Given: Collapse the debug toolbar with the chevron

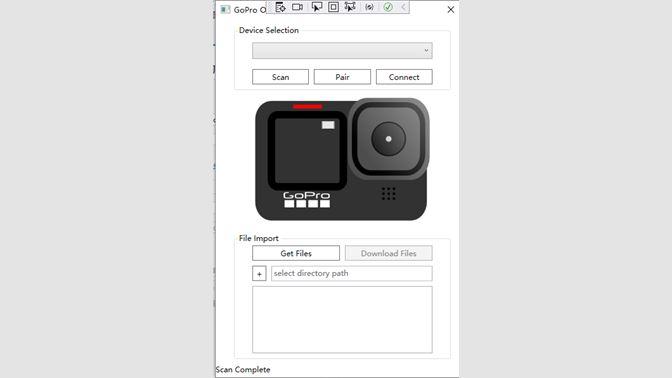Looking at the screenshot, I should [403, 7].
